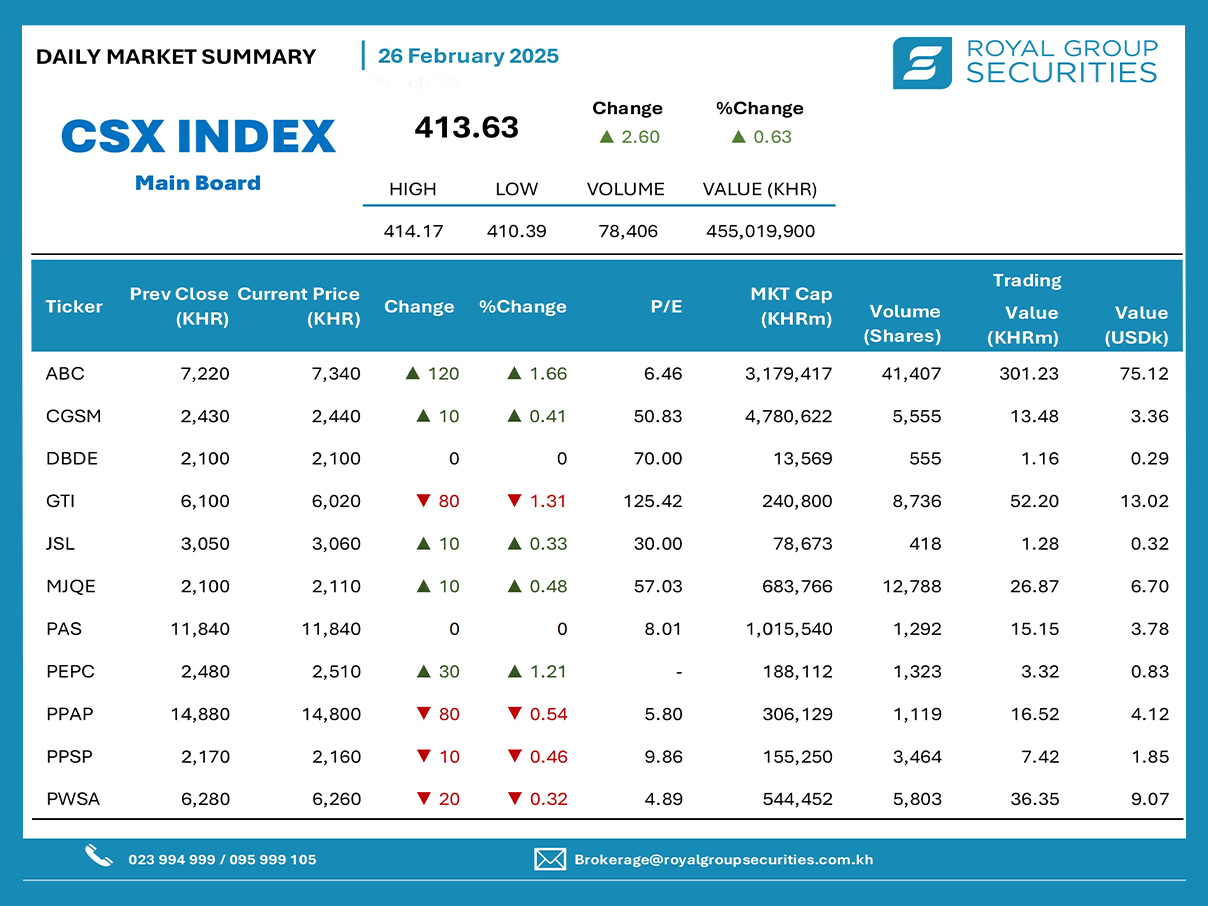This screenshot has width=1208, height=906.
Task: Select the date 26 February 2025
Action: click(468, 56)
